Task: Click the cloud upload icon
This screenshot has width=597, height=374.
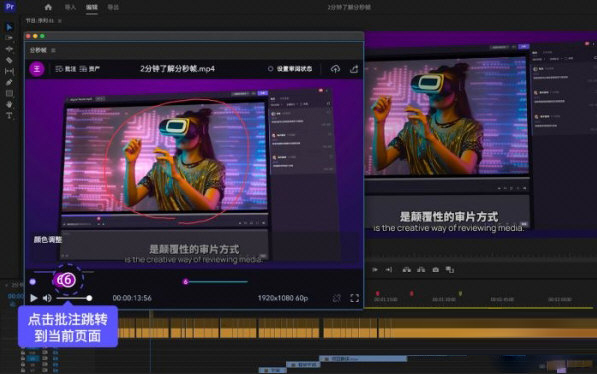Action: click(x=335, y=69)
